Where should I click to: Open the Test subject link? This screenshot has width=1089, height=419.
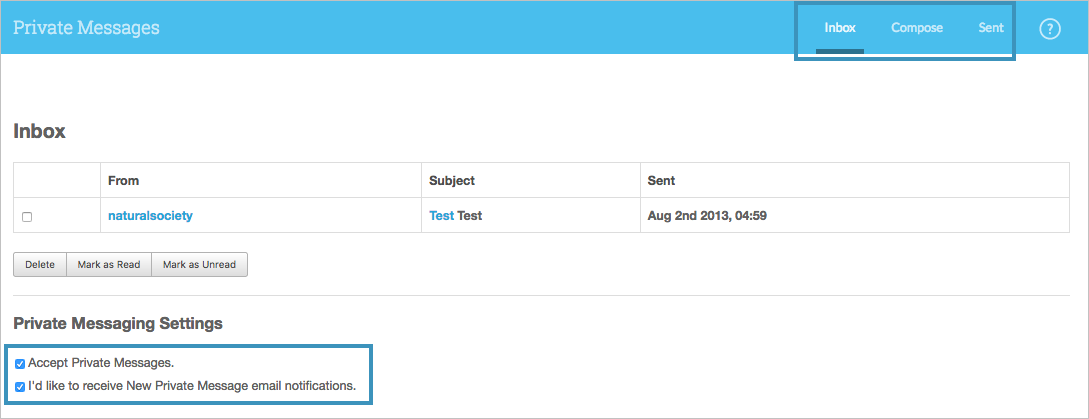441,216
